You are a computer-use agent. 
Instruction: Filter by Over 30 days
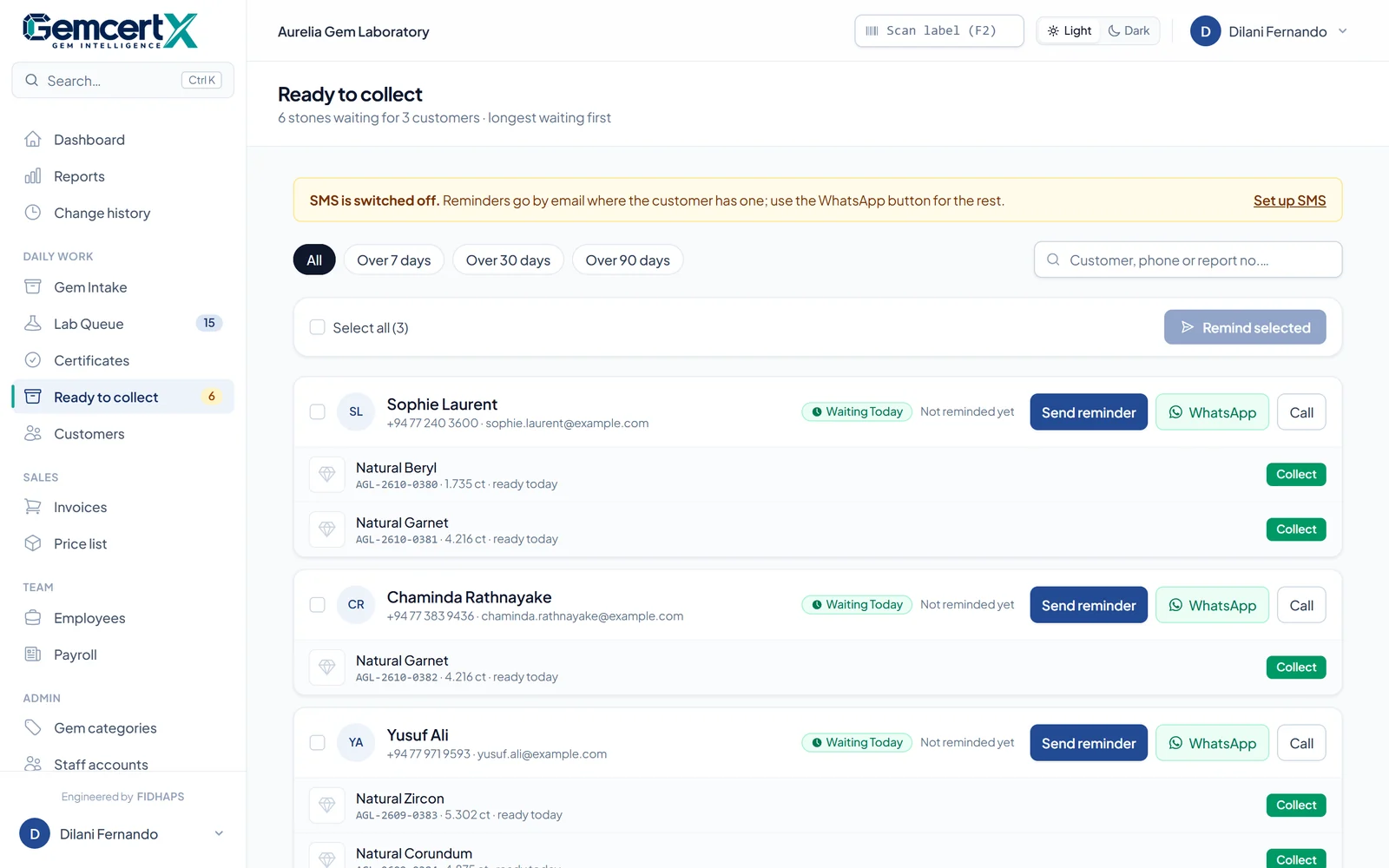508,260
